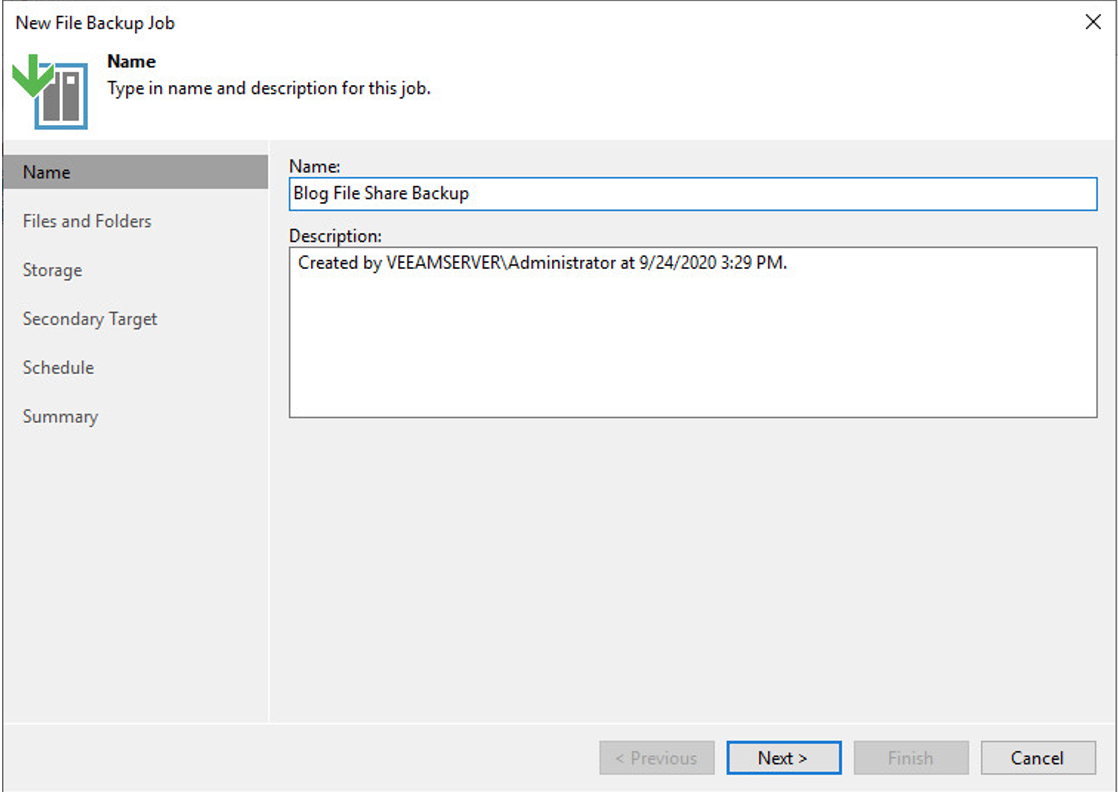This screenshot has height=792, width=1118.
Task: Click the Description text area
Action: tap(692, 330)
